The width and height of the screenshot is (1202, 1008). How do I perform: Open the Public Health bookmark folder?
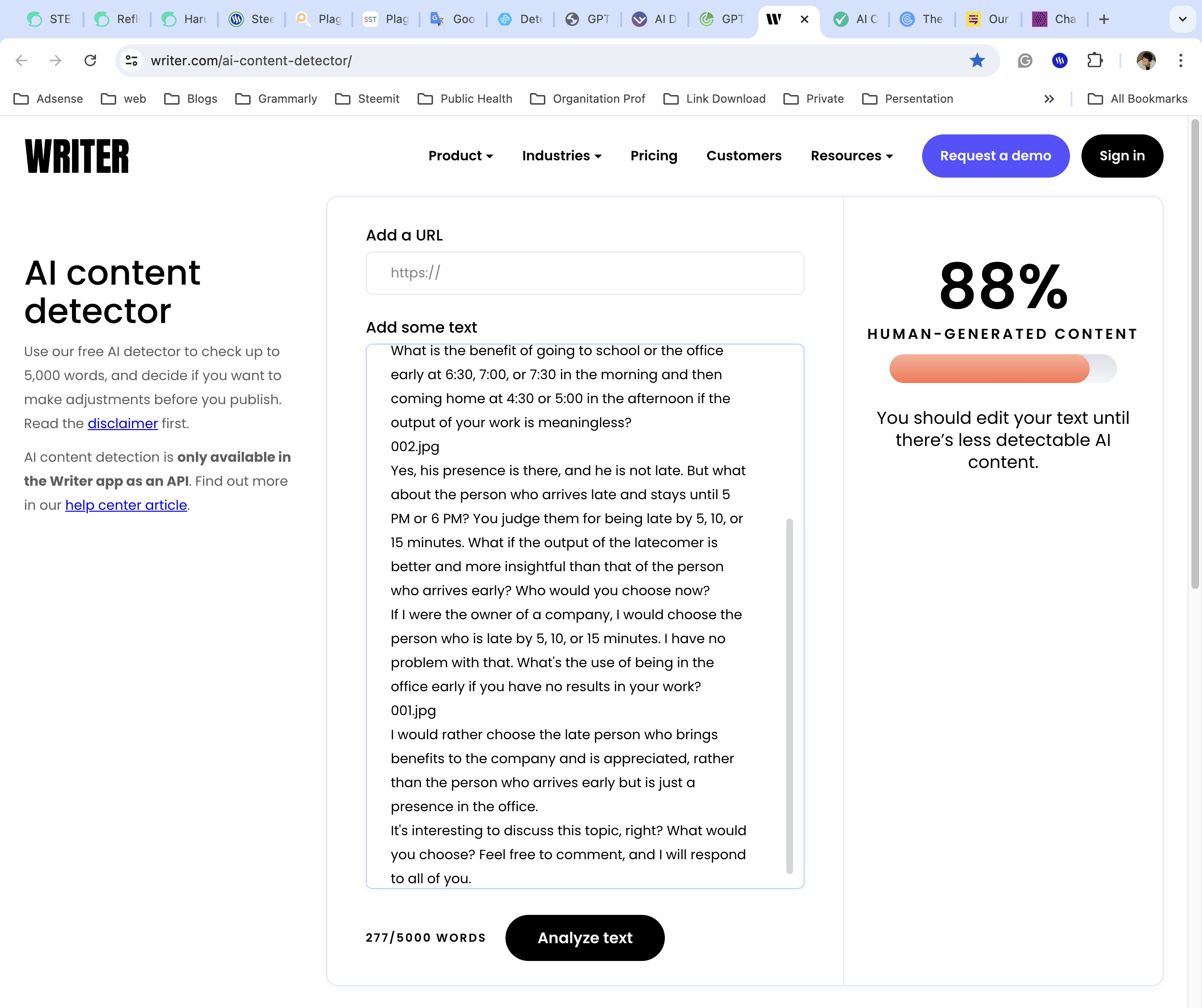point(465,99)
